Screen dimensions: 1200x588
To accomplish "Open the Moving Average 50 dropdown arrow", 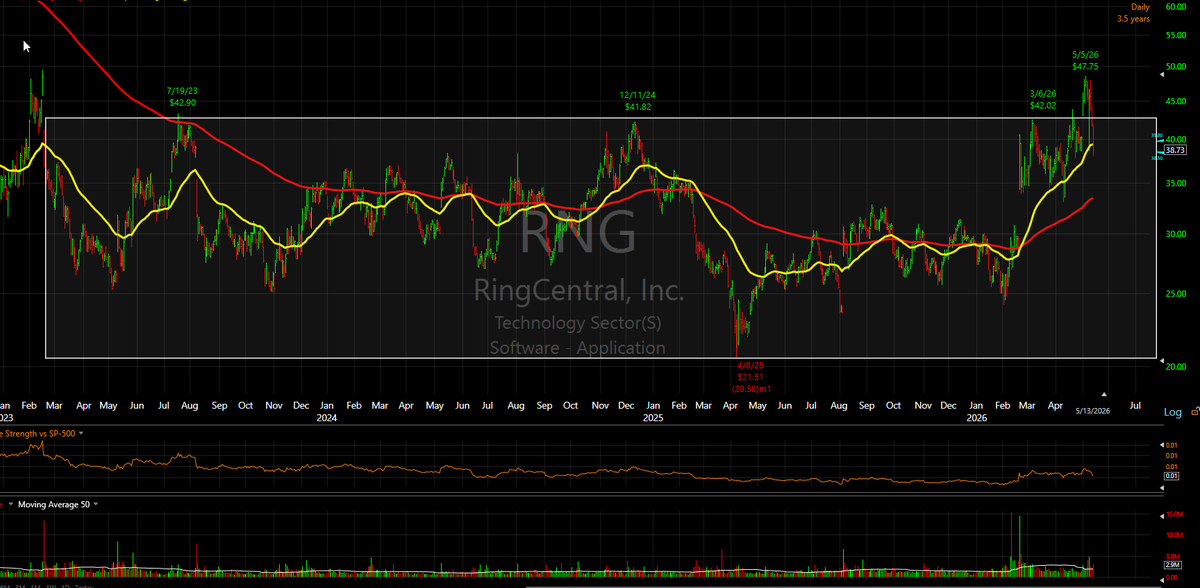I will (x=98, y=505).
